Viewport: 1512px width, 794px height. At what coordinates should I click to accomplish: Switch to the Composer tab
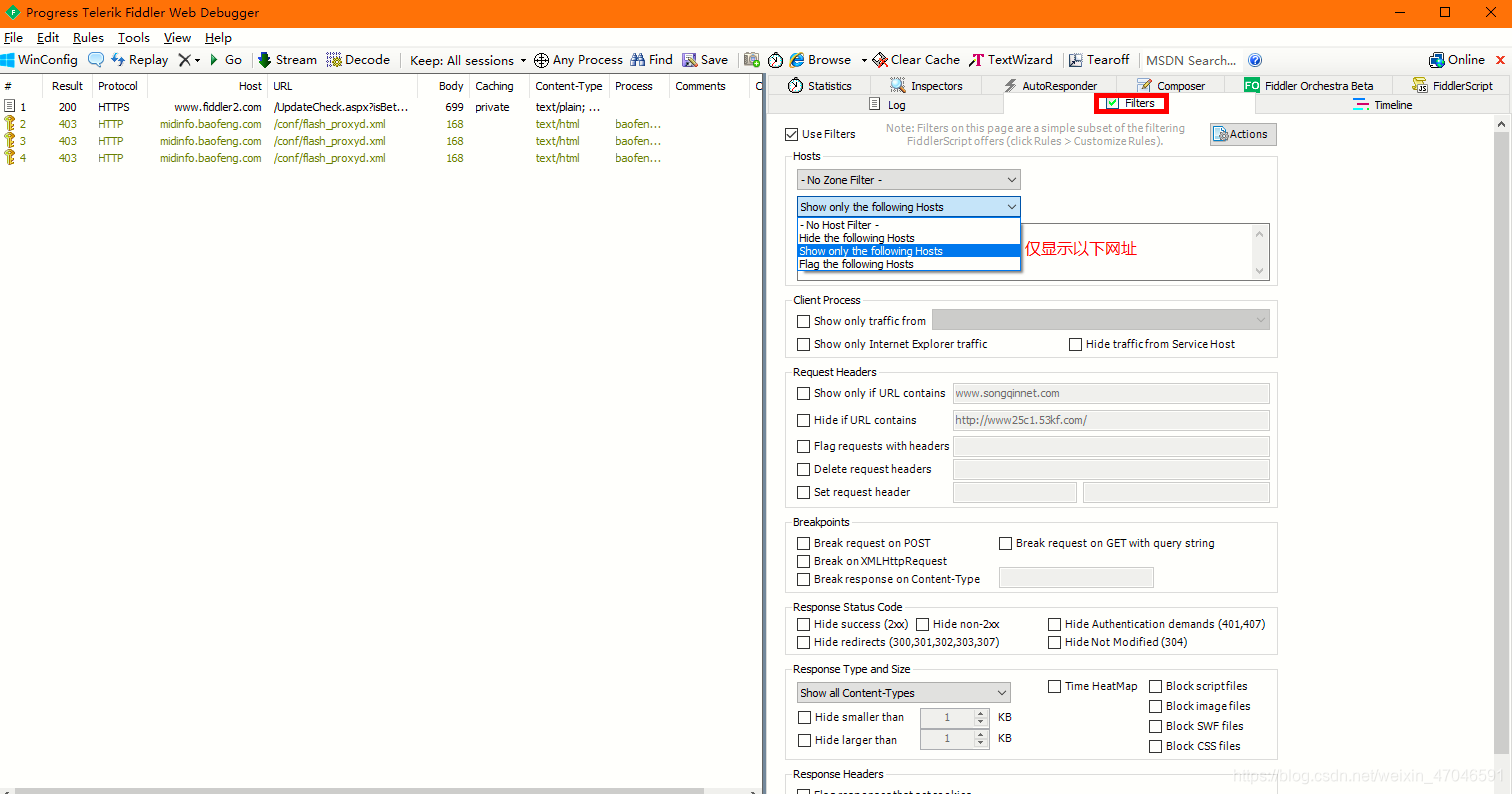coord(1172,86)
